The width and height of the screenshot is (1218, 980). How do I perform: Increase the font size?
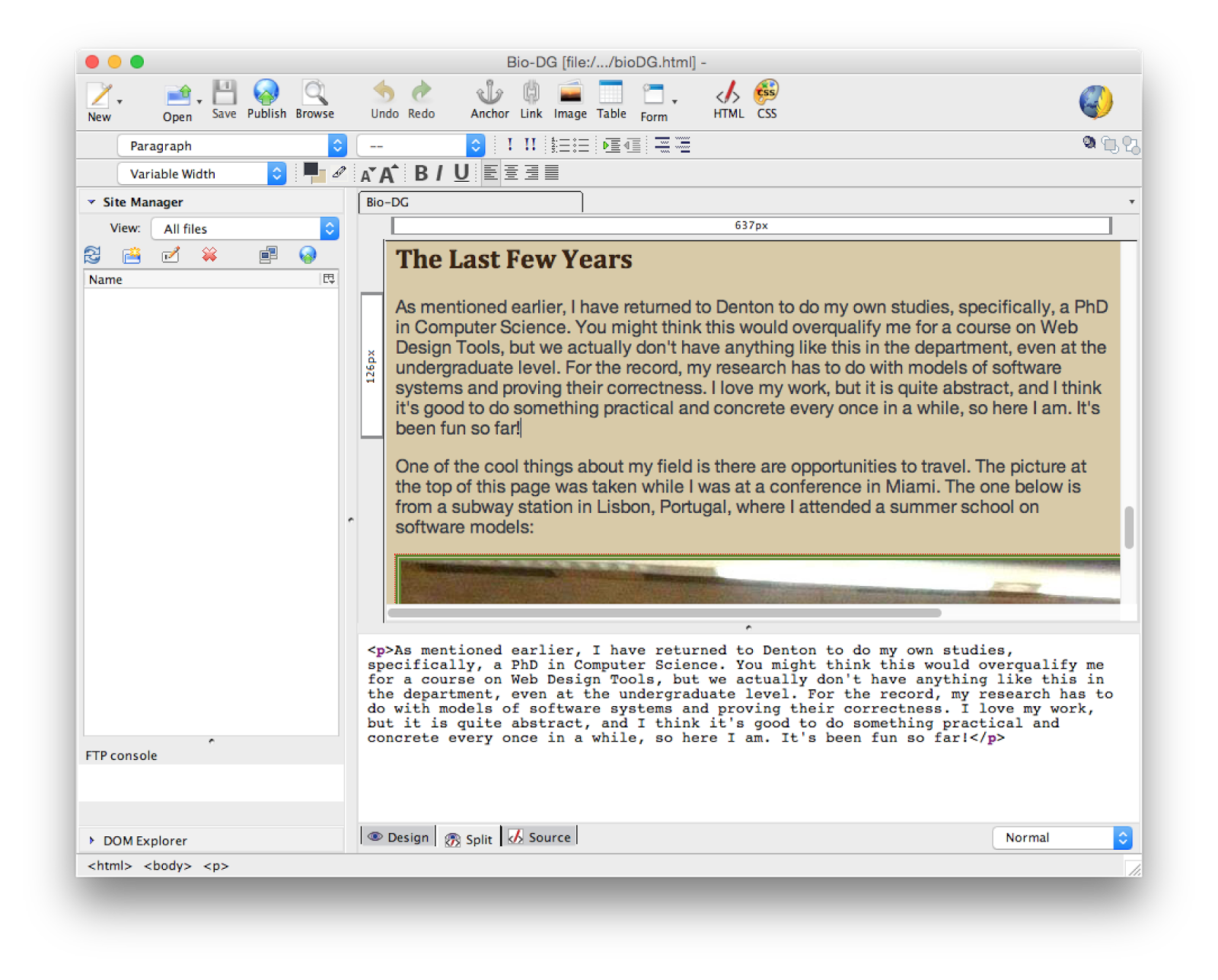389,174
